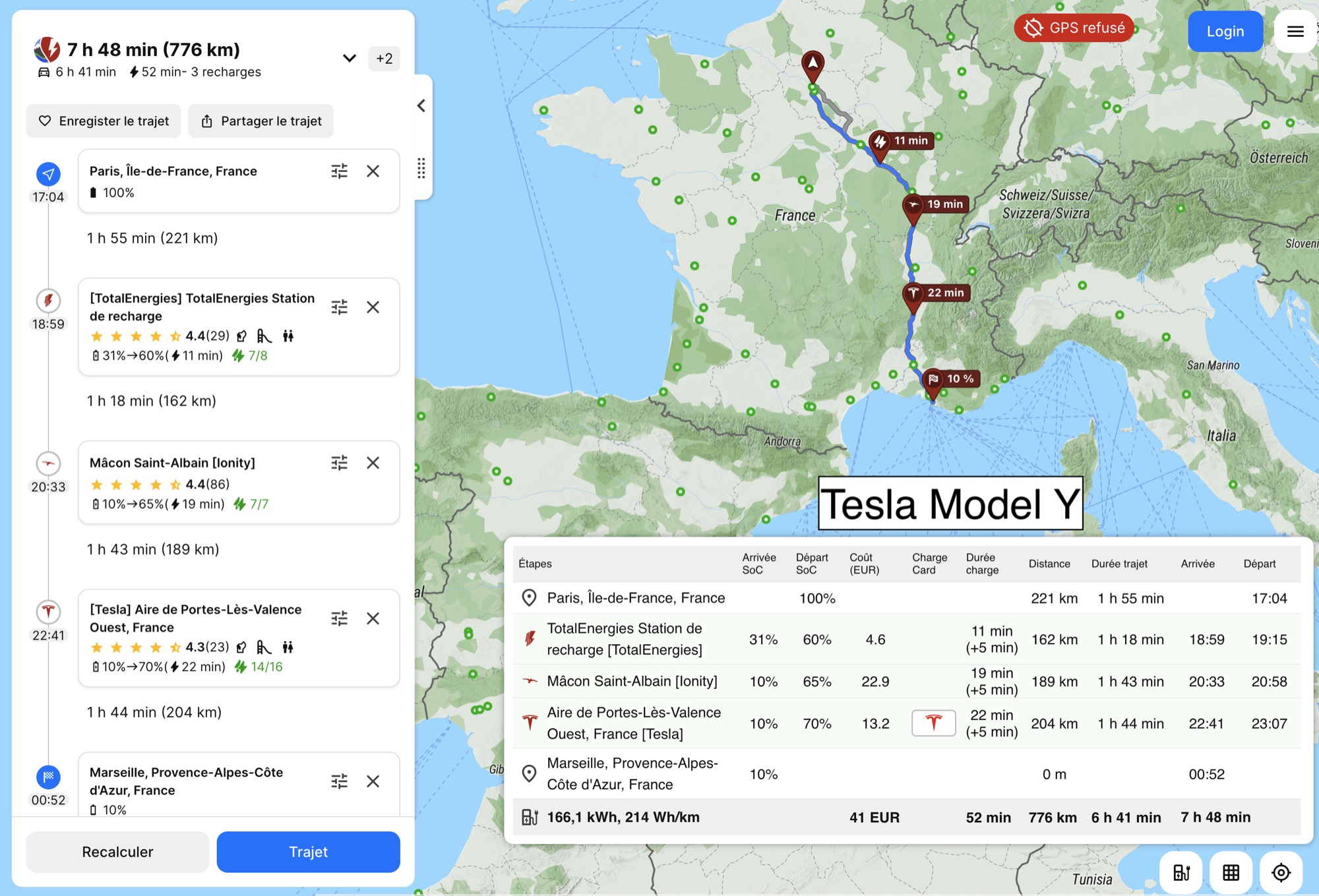The height and width of the screenshot is (896, 1319).
Task: Click Enregistrer le trajet button
Action: click(104, 121)
